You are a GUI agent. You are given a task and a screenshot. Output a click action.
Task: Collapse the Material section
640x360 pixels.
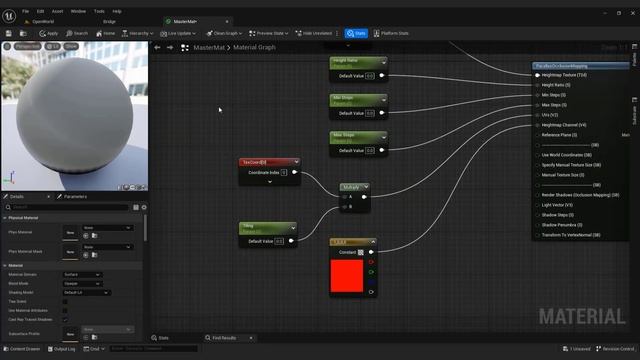[x=5, y=266]
